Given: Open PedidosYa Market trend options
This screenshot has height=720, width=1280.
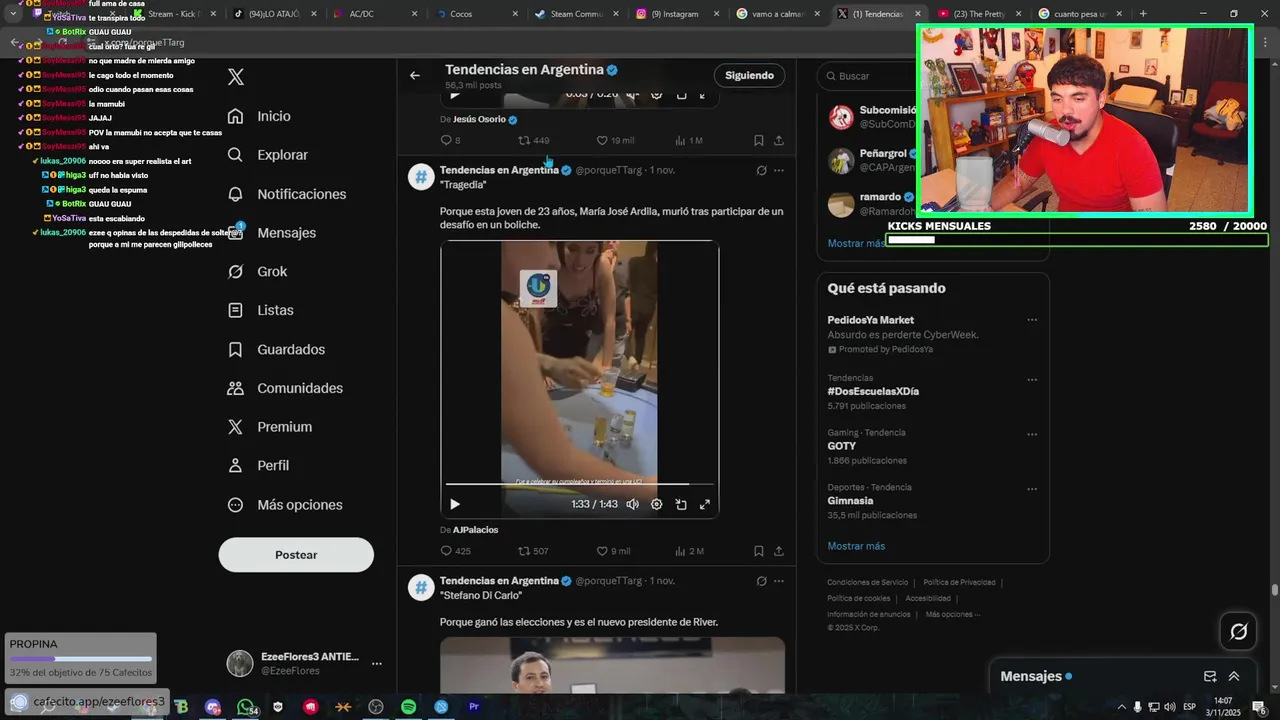Looking at the screenshot, I should pyautogui.click(x=1032, y=321).
